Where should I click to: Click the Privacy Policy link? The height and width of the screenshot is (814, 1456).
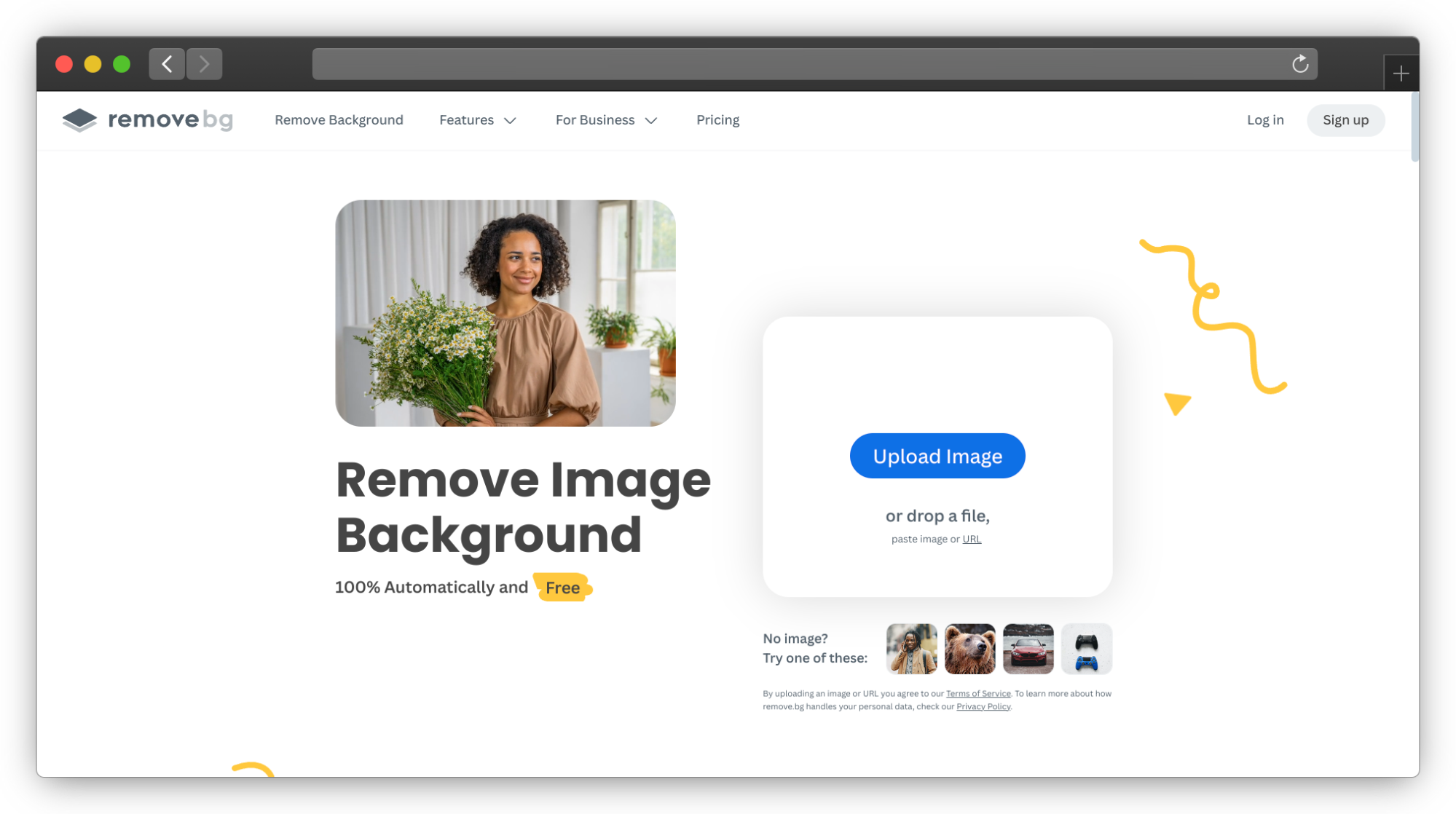[983, 706]
